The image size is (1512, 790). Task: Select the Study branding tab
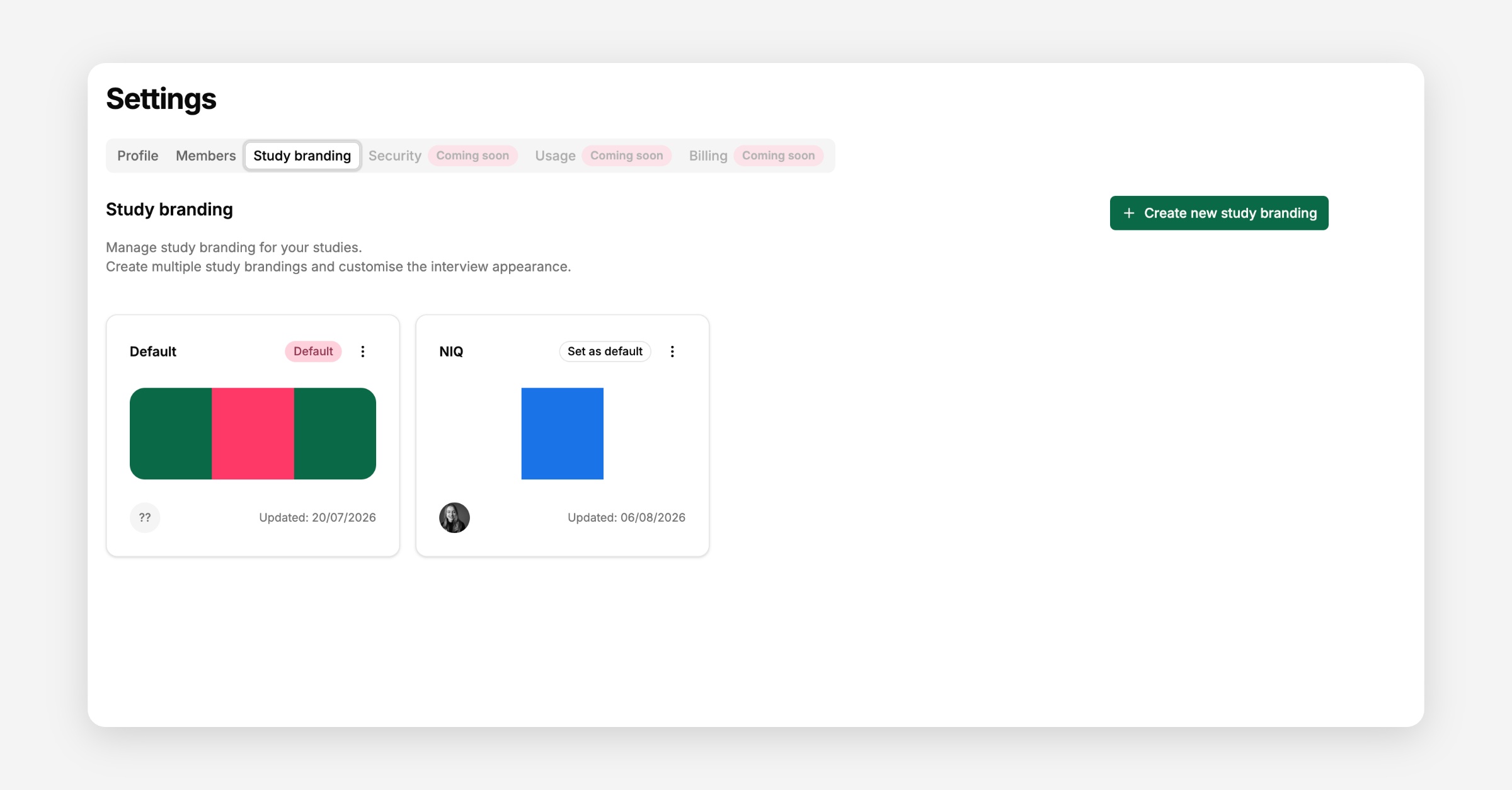pyautogui.click(x=302, y=156)
